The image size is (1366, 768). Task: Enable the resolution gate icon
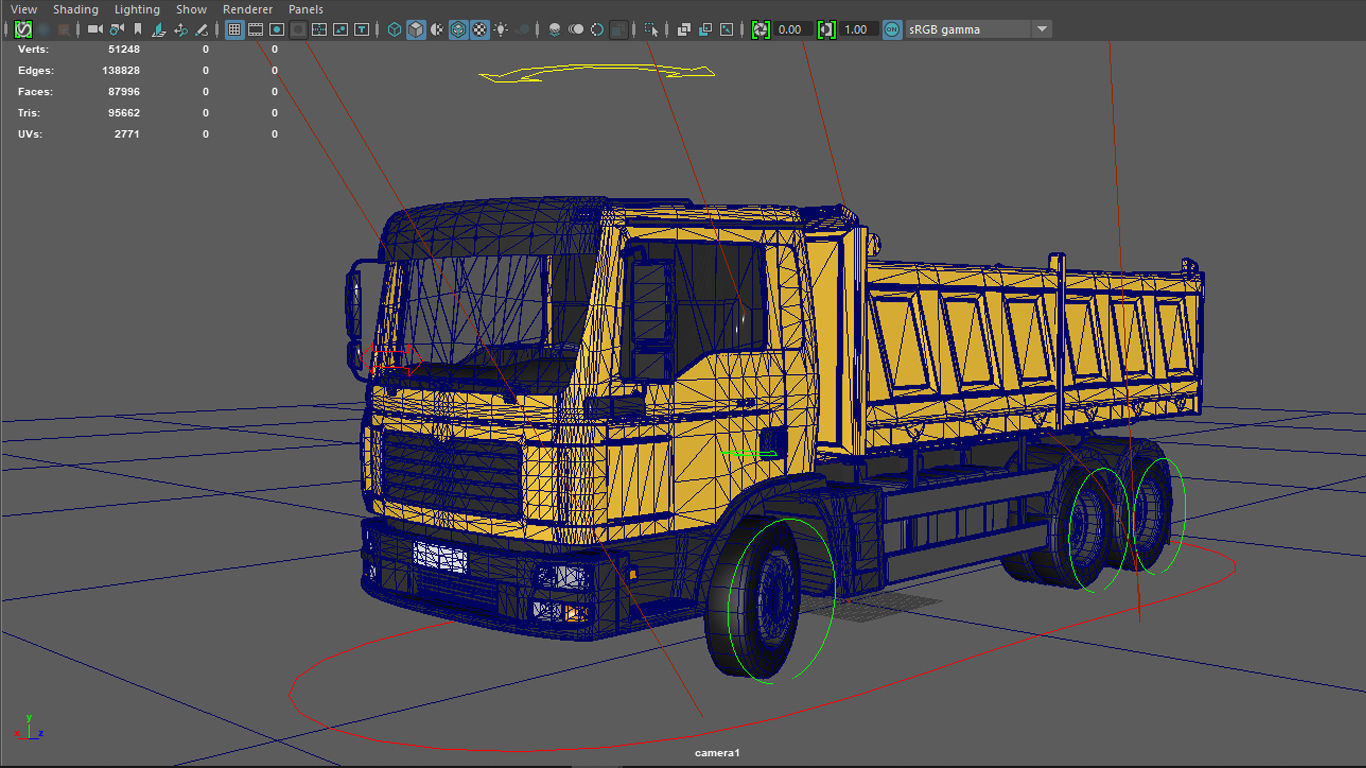coord(278,29)
